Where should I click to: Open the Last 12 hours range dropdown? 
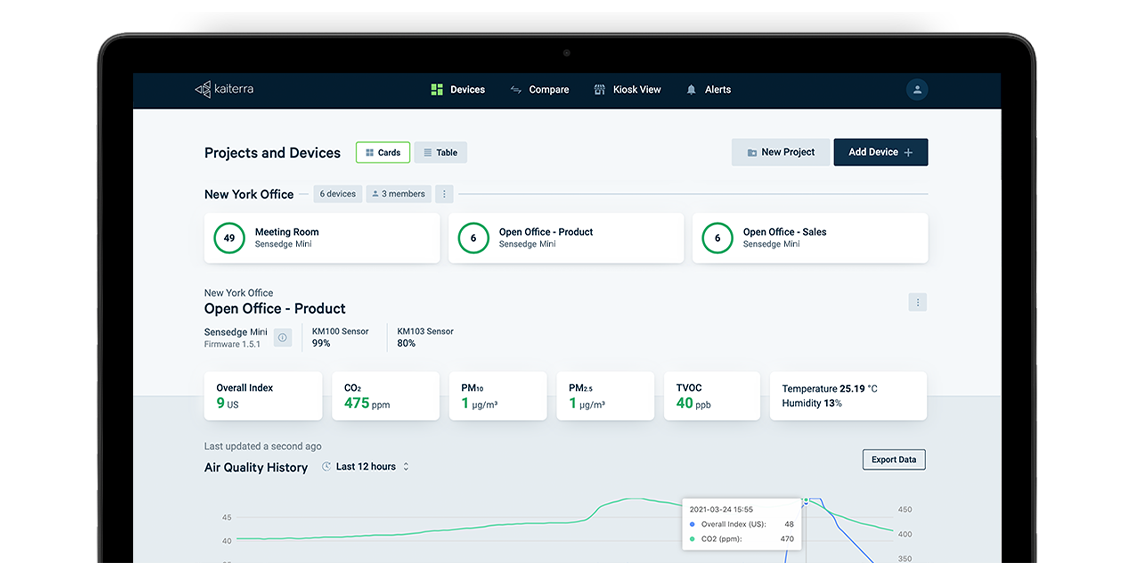(x=366, y=467)
